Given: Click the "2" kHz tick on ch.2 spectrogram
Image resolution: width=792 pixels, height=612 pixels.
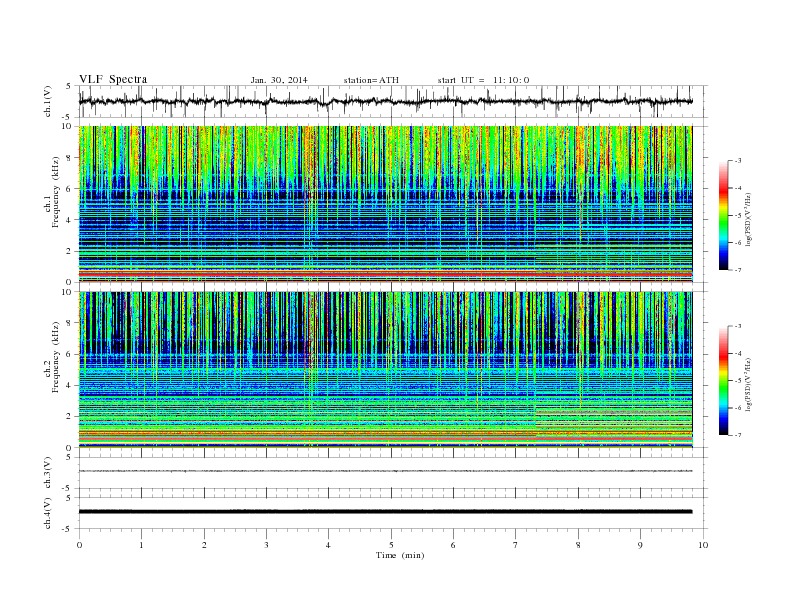Looking at the screenshot, I should tap(70, 416).
